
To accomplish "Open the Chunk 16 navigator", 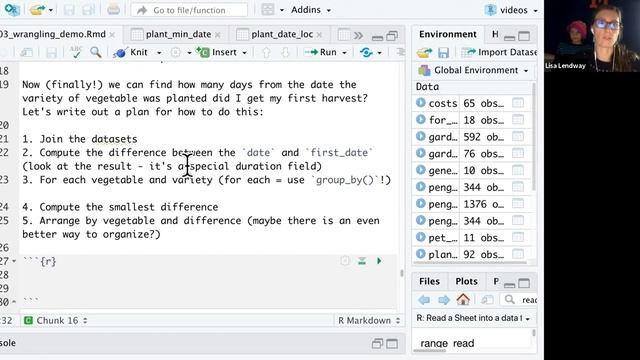I will pos(56,320).
